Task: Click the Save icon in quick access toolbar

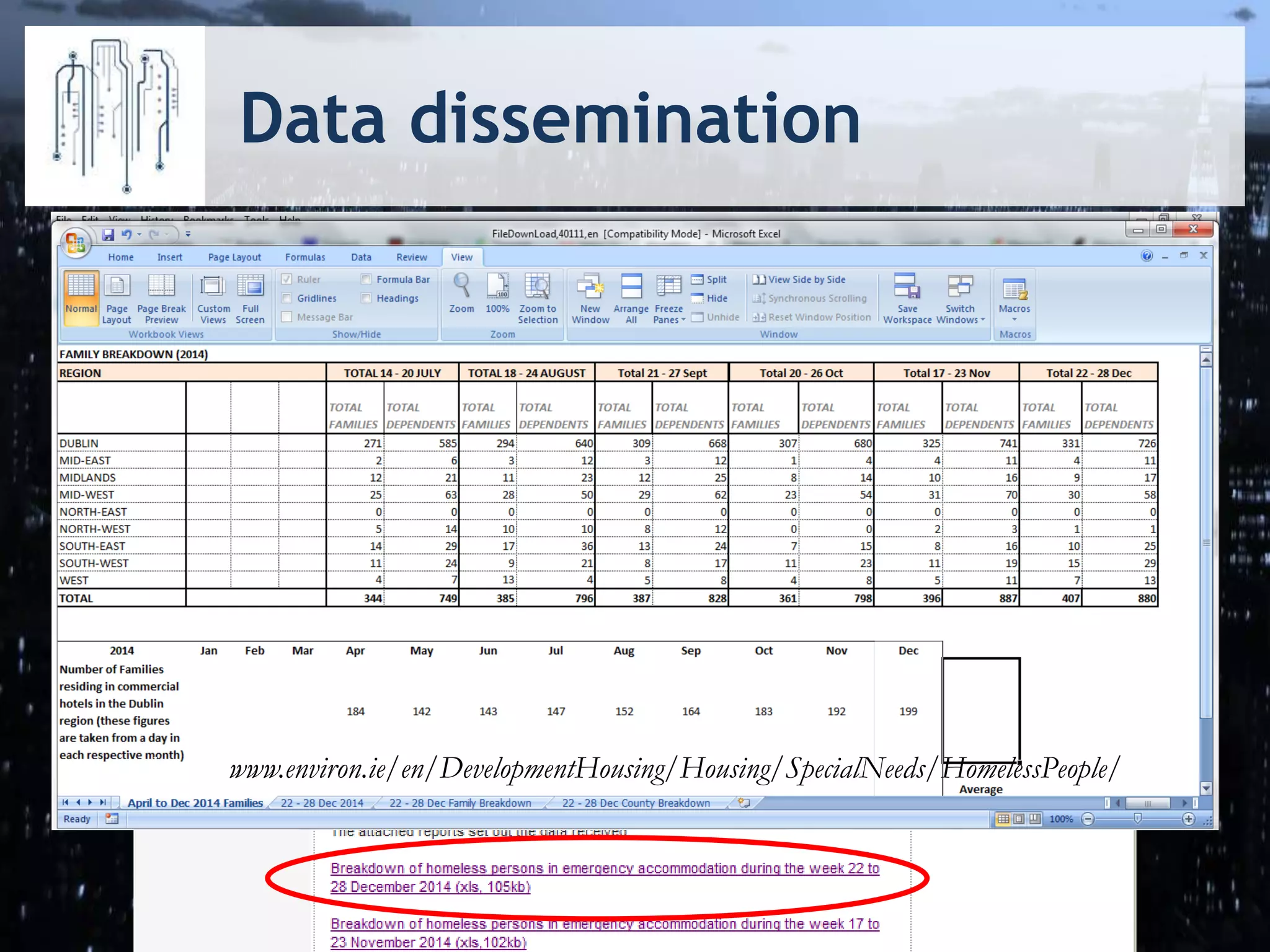Action: coord(109,234)
